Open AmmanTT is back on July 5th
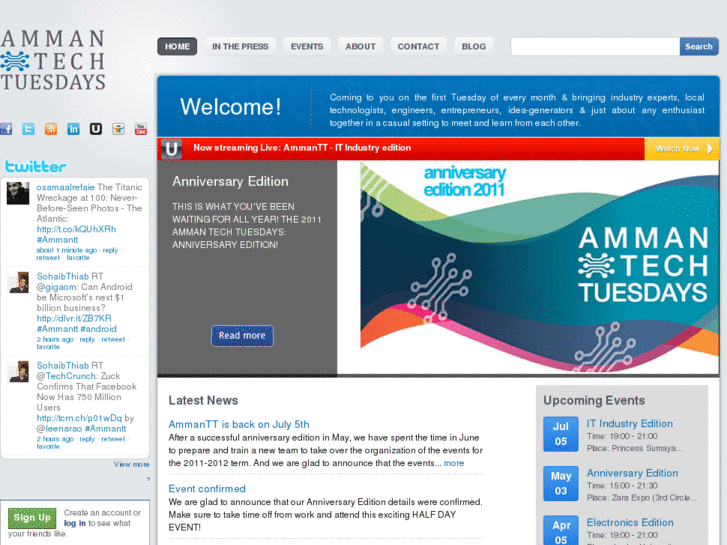The height and width of the screenshot is (545, 727). click(x=239, y=424)
